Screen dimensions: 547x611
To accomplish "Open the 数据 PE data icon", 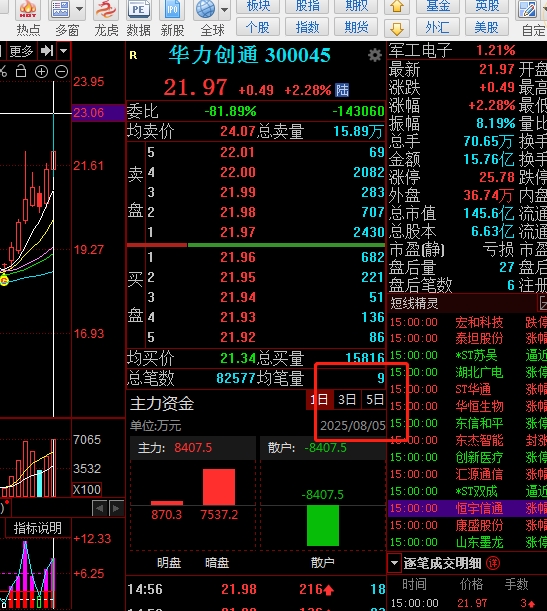I will (138, 18).
